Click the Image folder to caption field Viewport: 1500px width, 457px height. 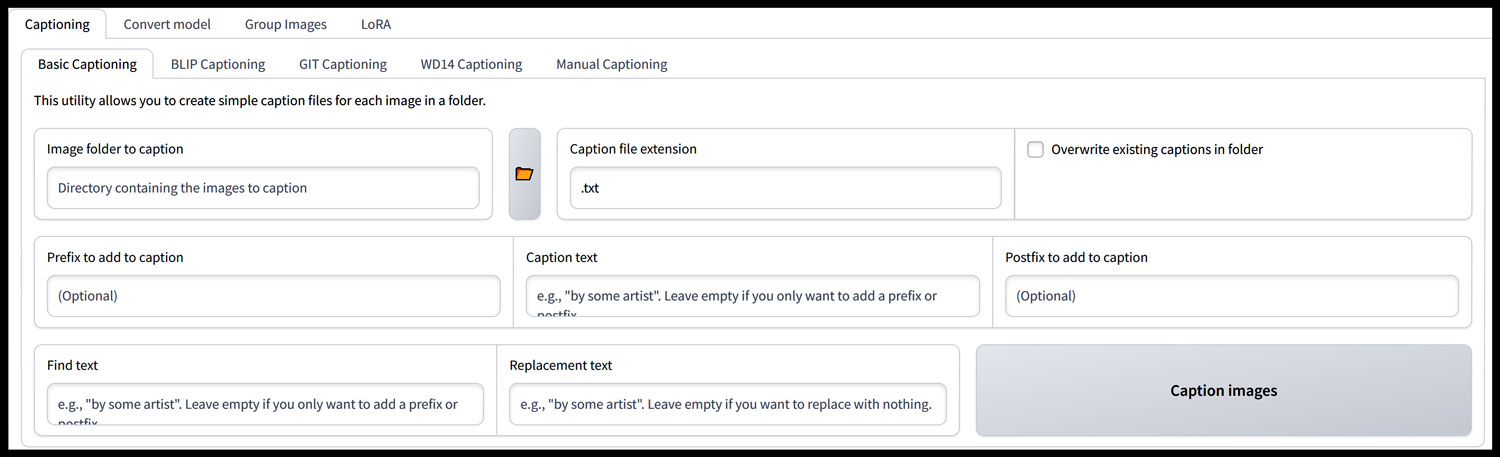pyautogui.click(x=263, y=188)
